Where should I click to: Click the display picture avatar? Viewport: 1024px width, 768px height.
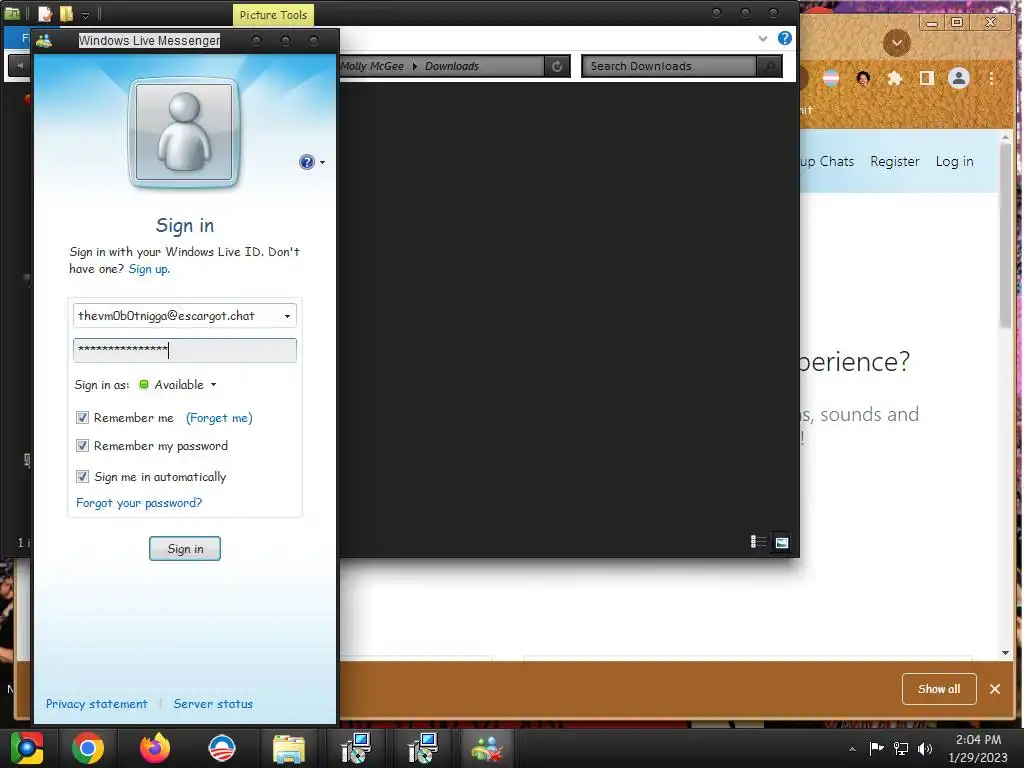coord(184,133)
